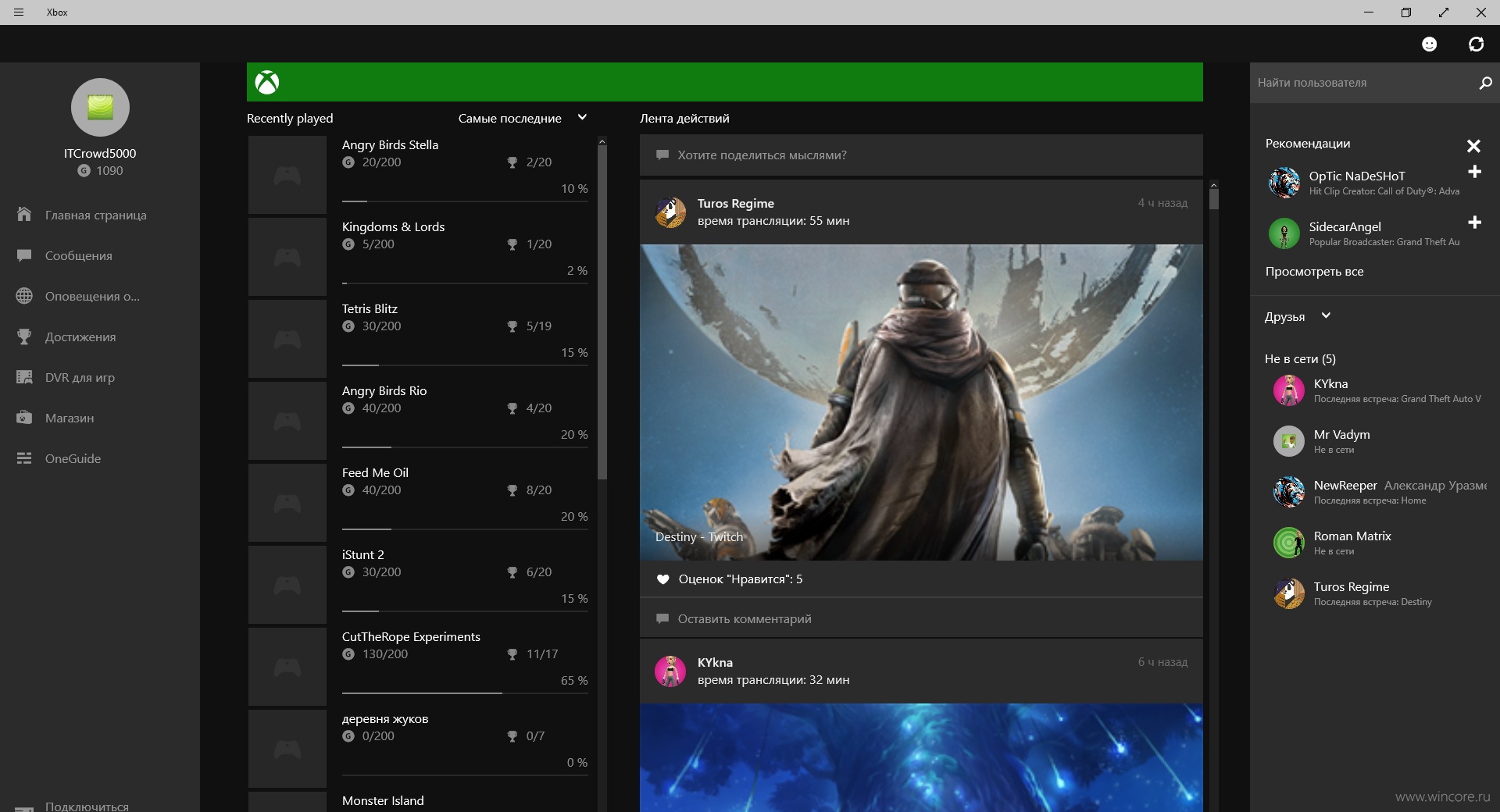Click Оценок "Нравится": 5 likes
1500x812 pixels.
click(741, 579)
